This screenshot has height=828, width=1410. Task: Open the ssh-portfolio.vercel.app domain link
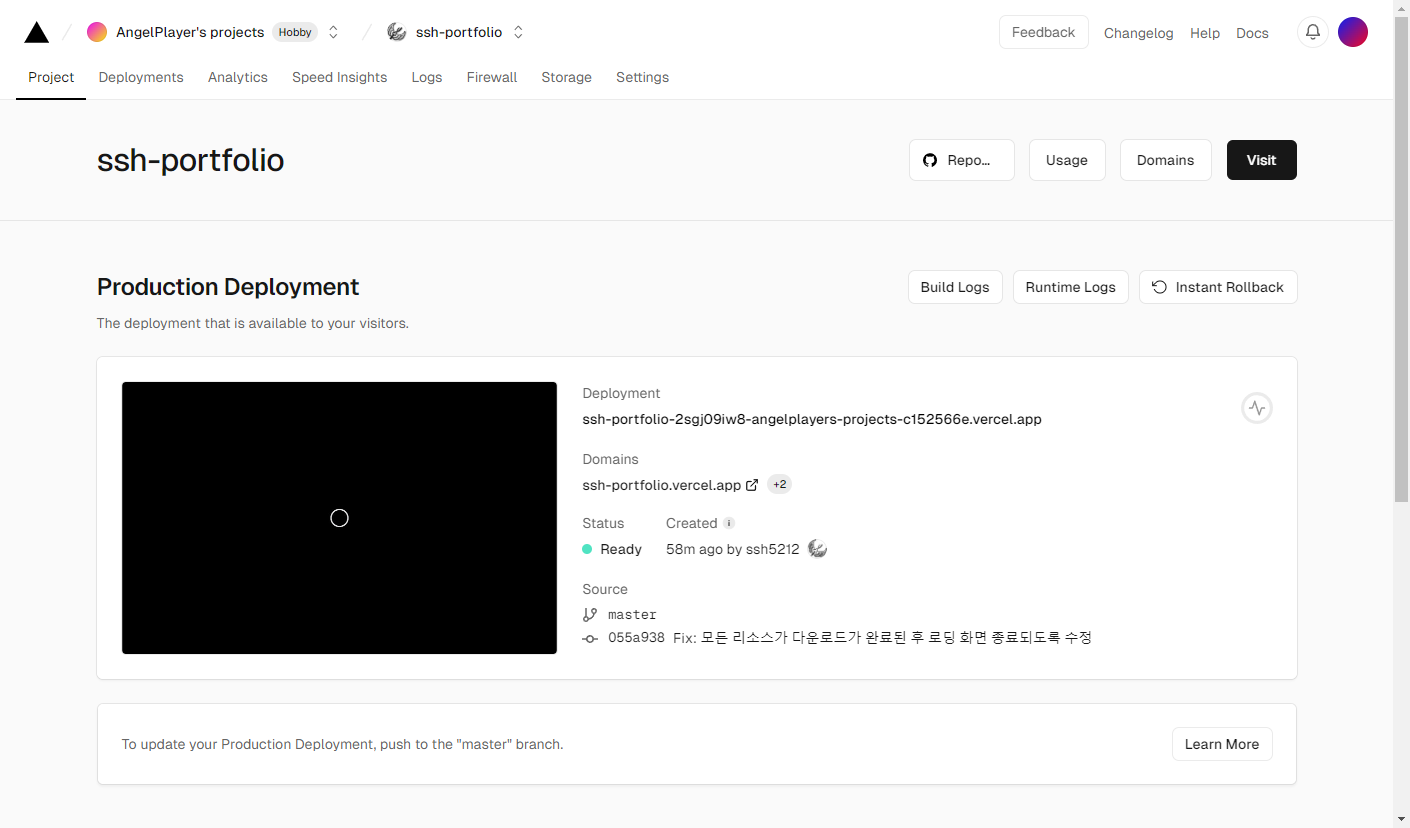pos(662,485)
